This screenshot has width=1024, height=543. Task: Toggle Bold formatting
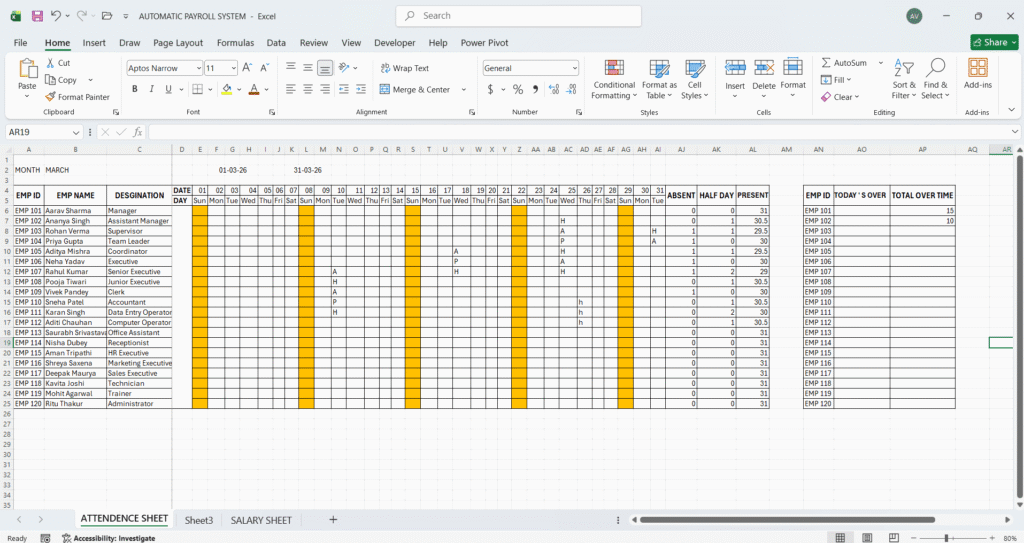(x=135, y=90)
